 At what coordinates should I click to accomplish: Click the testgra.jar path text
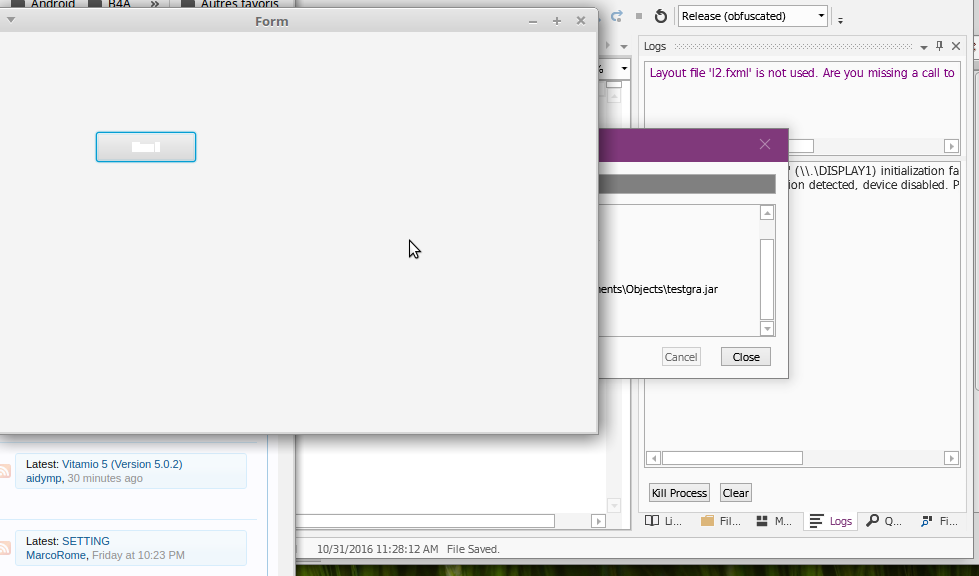point(659,289)
